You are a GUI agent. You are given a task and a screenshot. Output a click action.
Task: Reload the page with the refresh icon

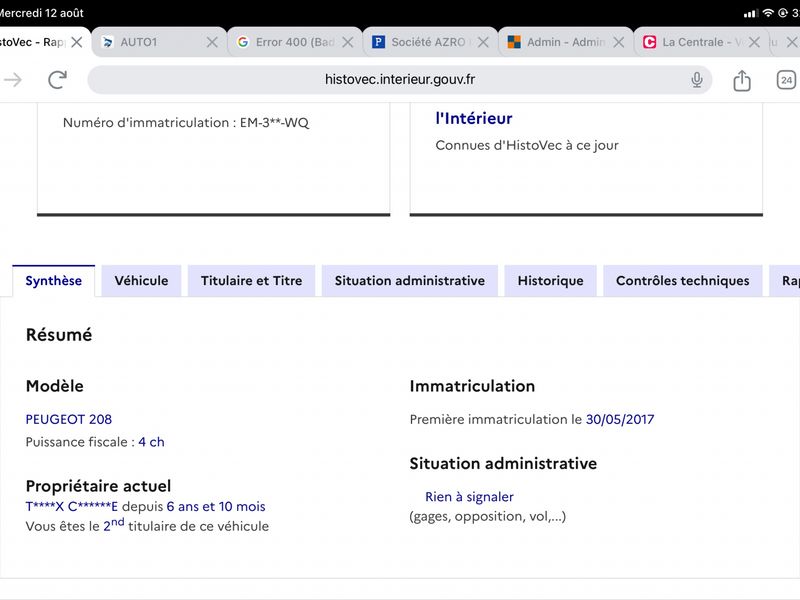[x=57, y=80]
